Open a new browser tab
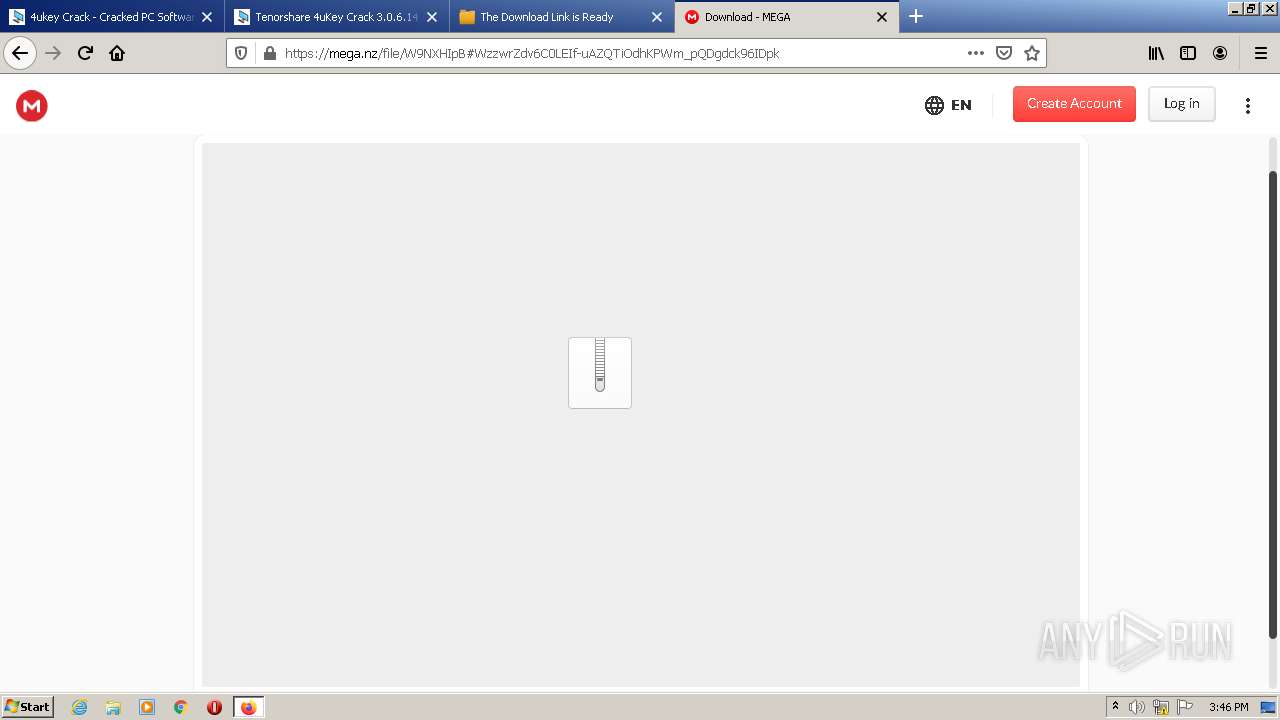Image resolution: width=1280 pixels, height=720 pixels. pyautogui.click(x=916, y=16)
